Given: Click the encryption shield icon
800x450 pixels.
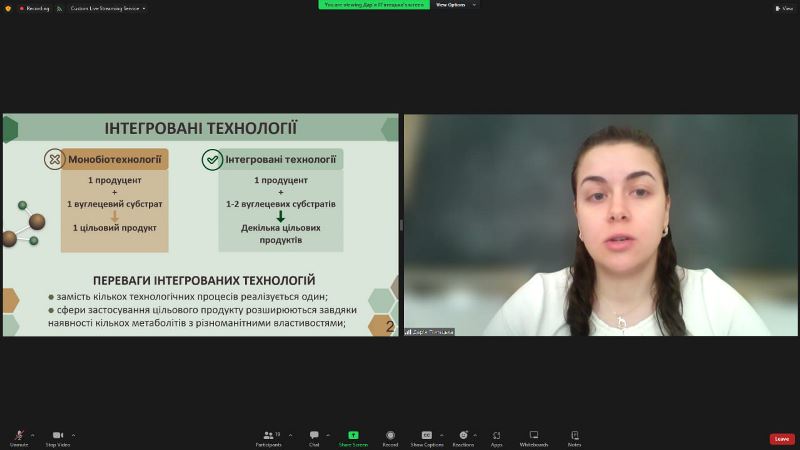Looking at the screenshot, I should [x=8, y=9].
